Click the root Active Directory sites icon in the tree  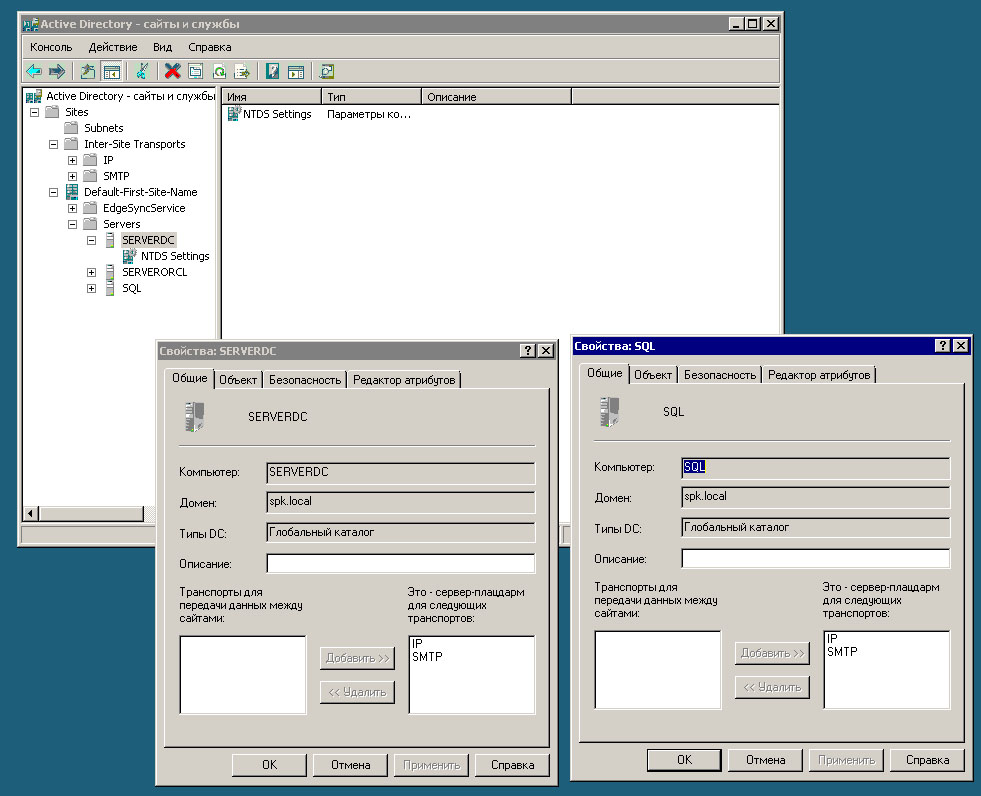click(x=34, y=96)
